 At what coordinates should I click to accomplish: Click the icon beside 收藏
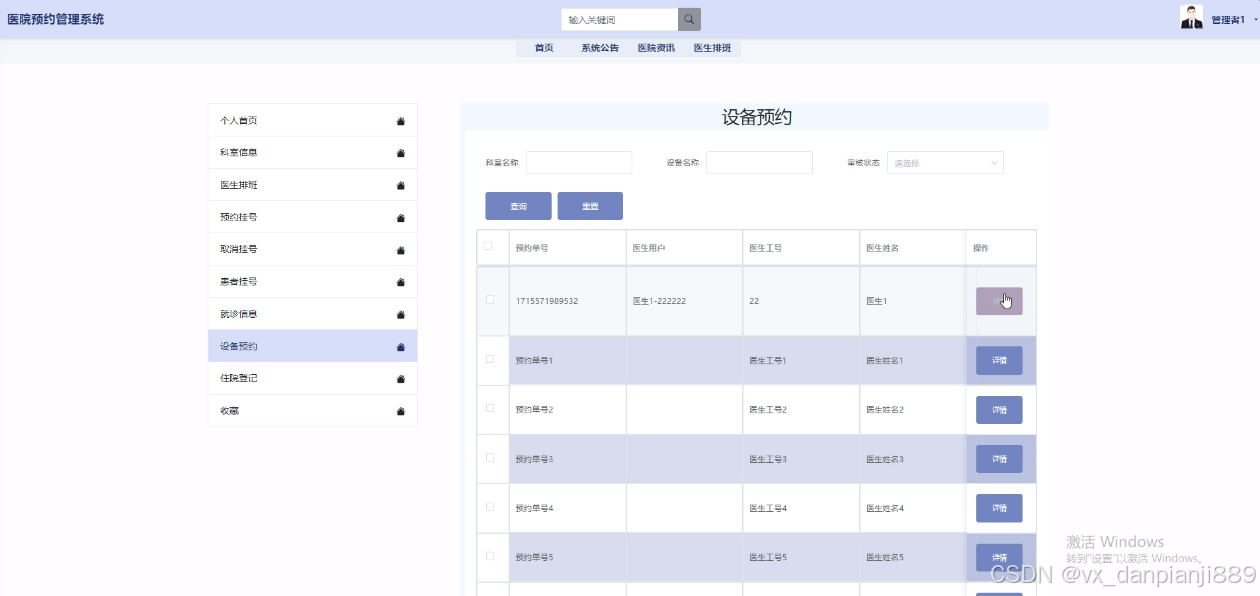[x=401, y=411]
